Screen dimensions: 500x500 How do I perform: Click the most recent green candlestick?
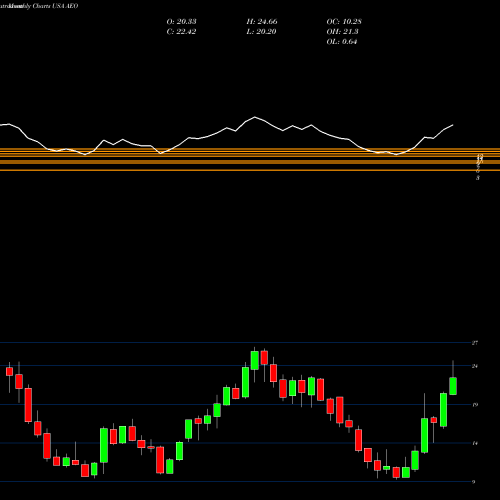coord(453,386)
